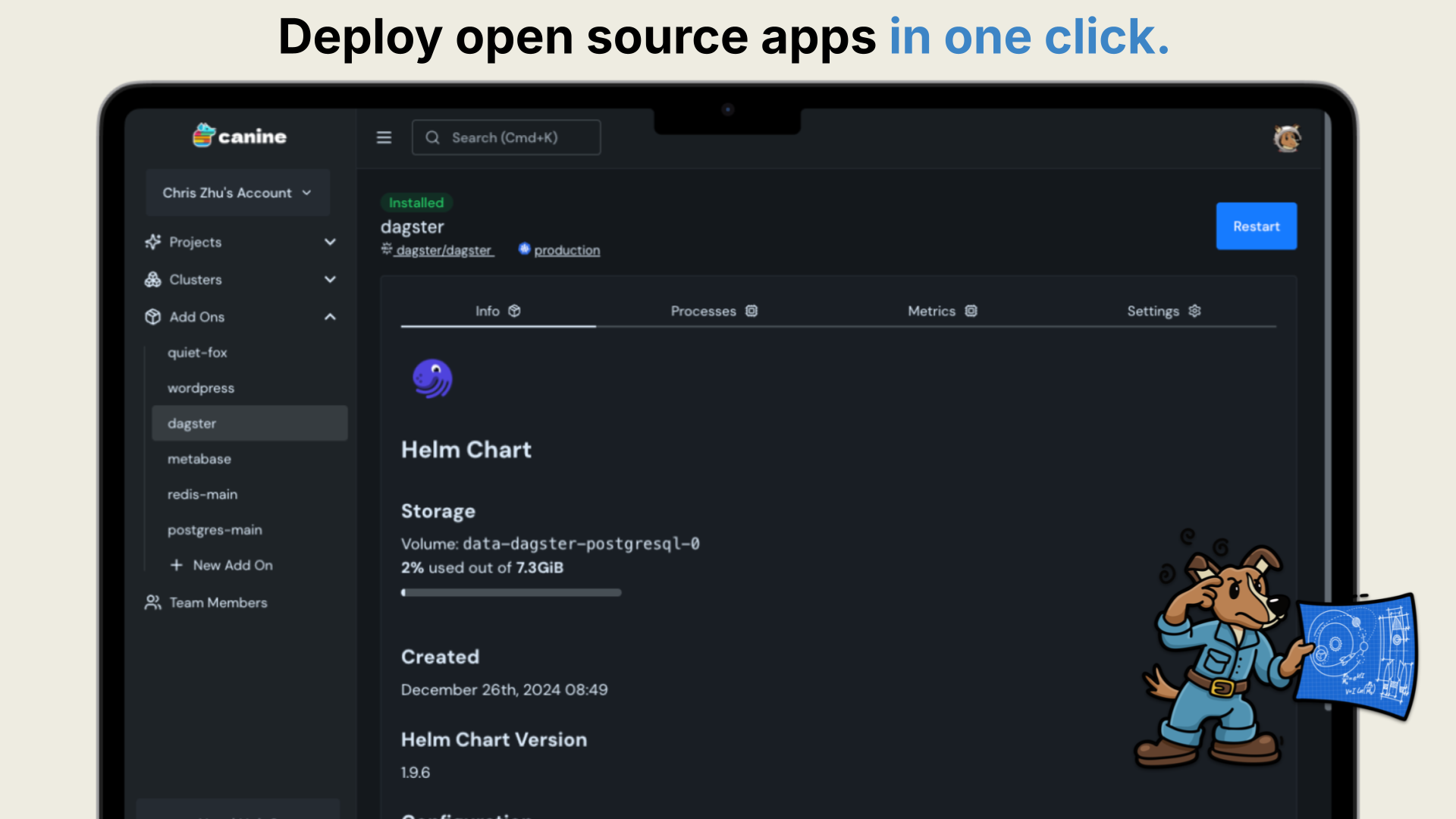The height and width of the screenshot is (819, 1456).
Task: Switch to the Processes tab
Action: coord(714,311)
